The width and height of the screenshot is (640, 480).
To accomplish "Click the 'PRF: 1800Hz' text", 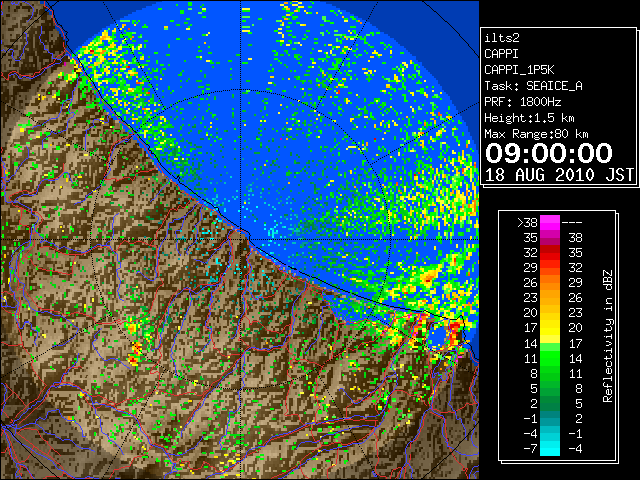I will [522, 102].
